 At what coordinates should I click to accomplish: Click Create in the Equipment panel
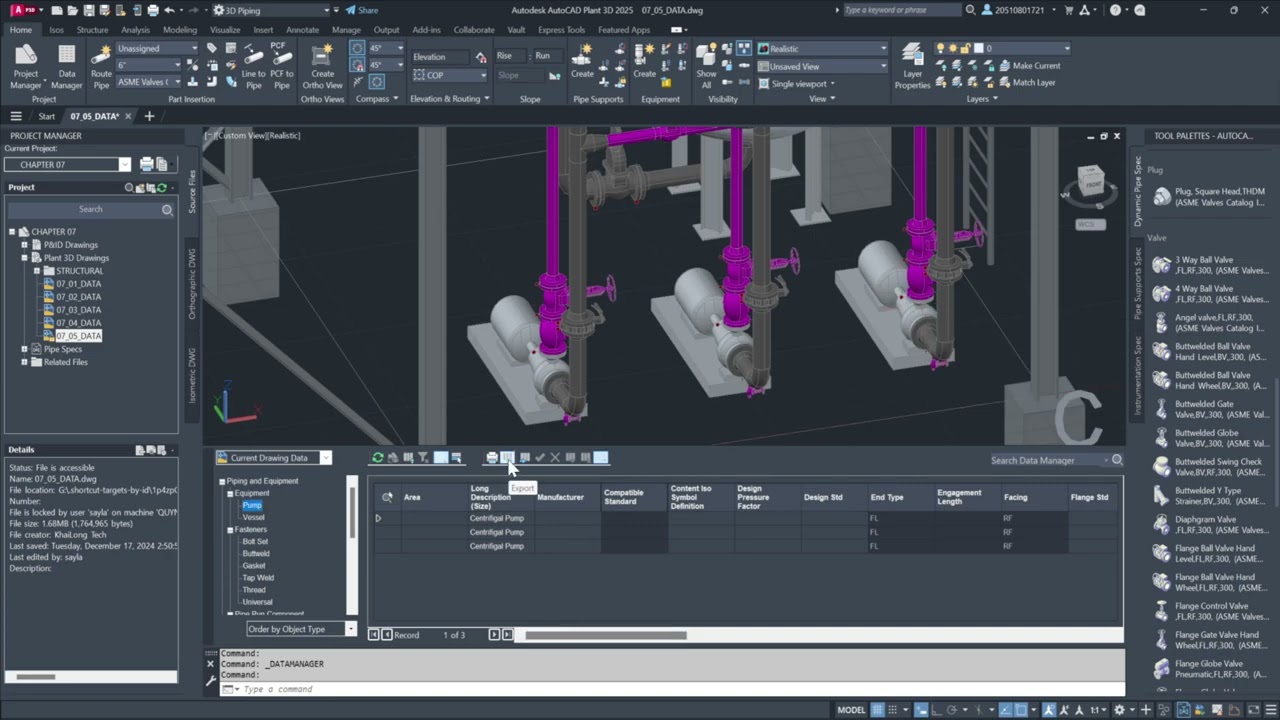tap(645, 61)
